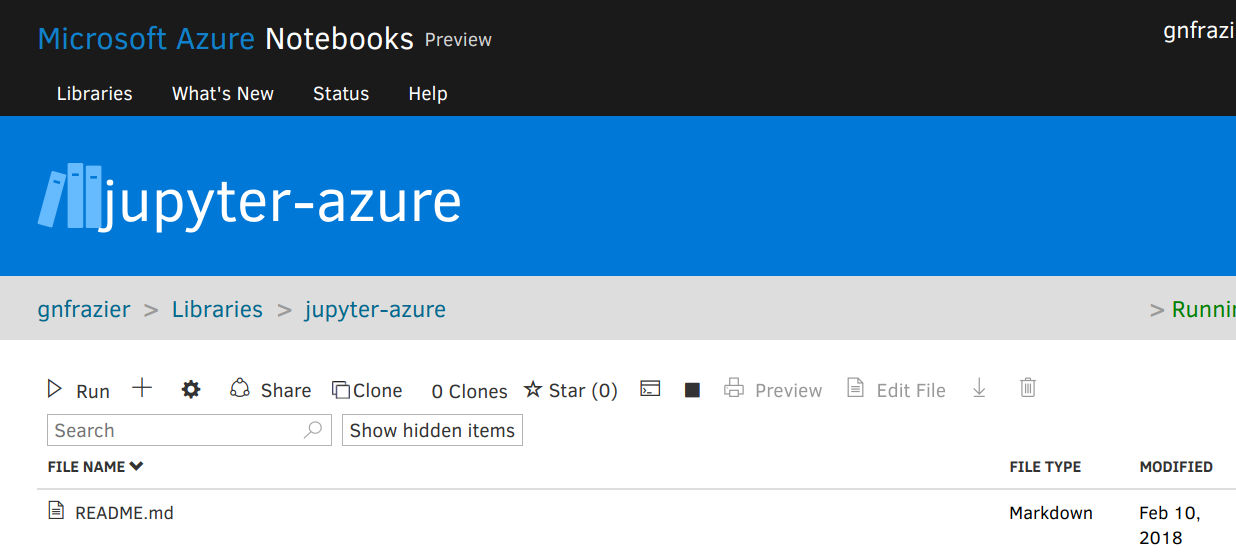Click the Edit File icon

855,388
